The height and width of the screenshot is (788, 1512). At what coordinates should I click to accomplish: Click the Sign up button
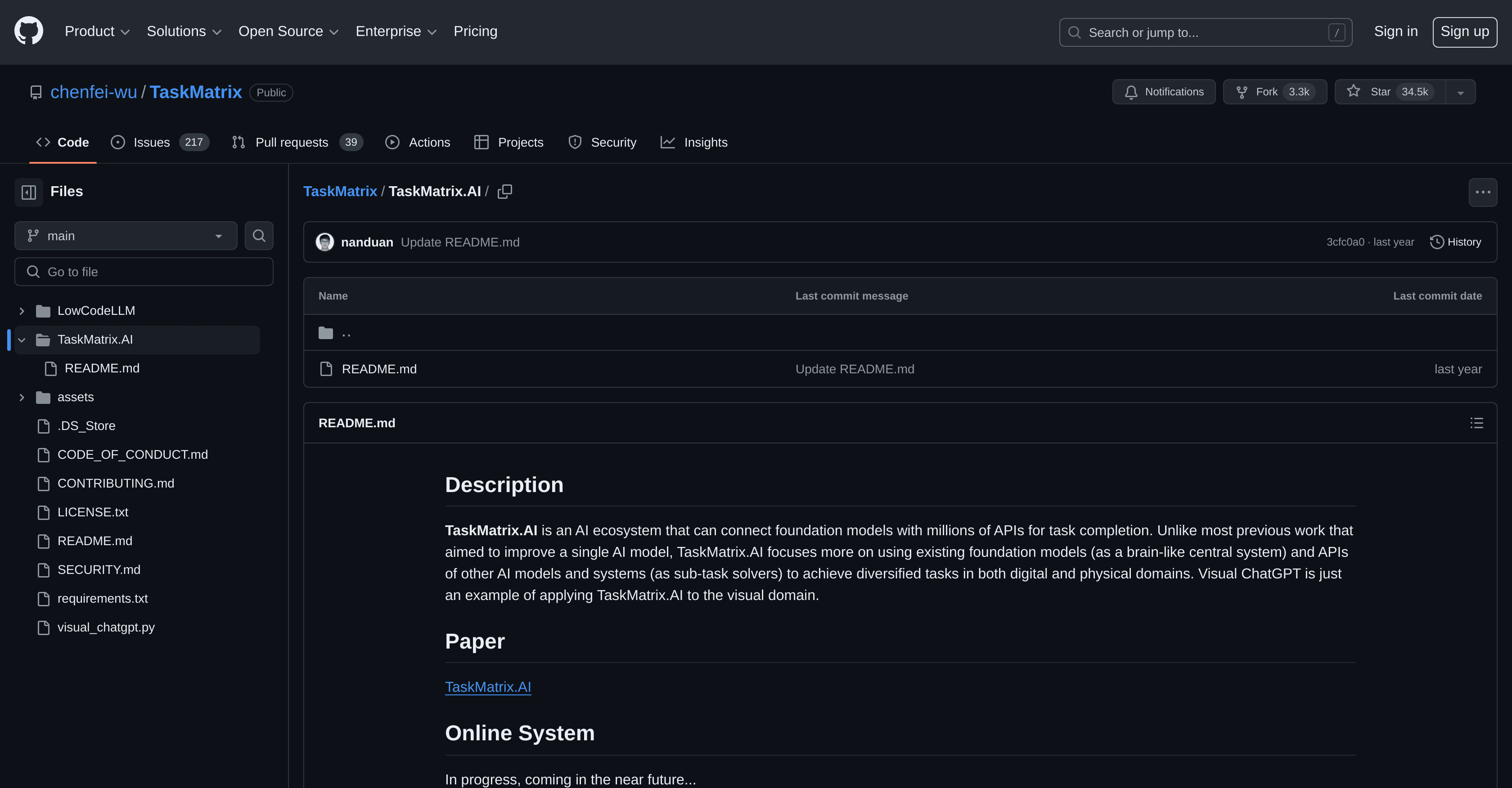click(1464, 31)
